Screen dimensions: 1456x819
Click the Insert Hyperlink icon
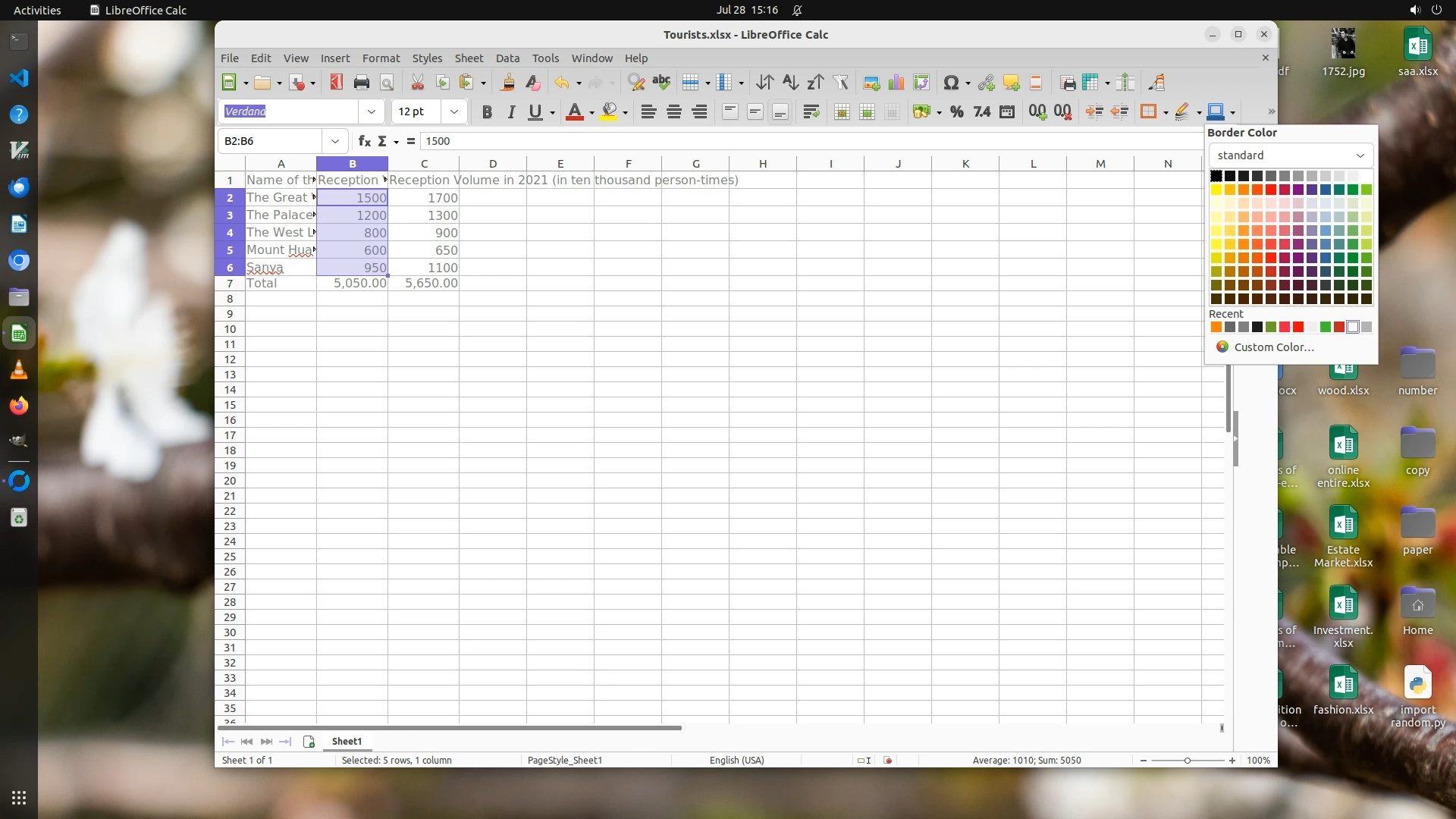[986, 83]
